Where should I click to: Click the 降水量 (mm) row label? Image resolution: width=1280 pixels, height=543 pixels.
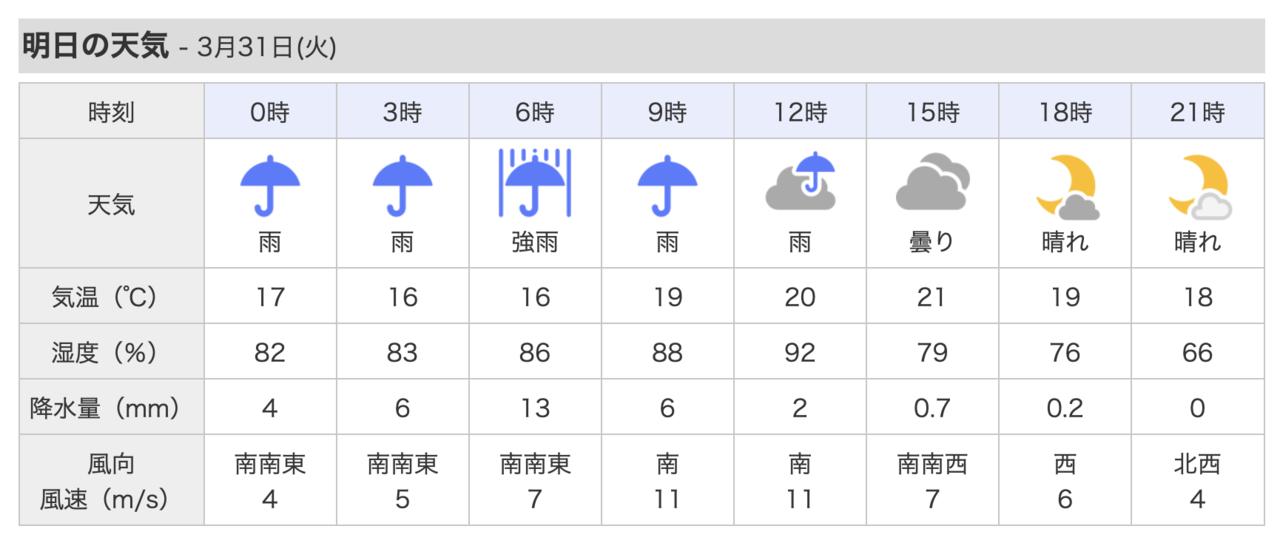coord(111,408)
